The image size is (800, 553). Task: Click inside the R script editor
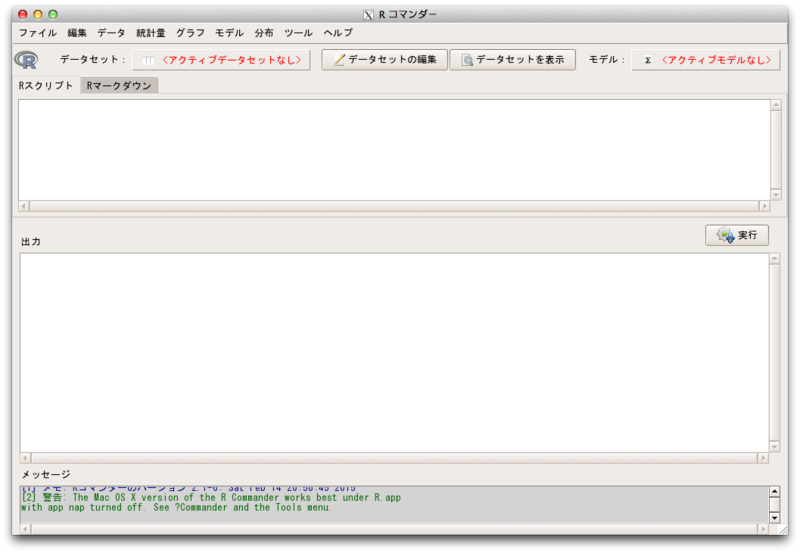[x=394, y=150]
